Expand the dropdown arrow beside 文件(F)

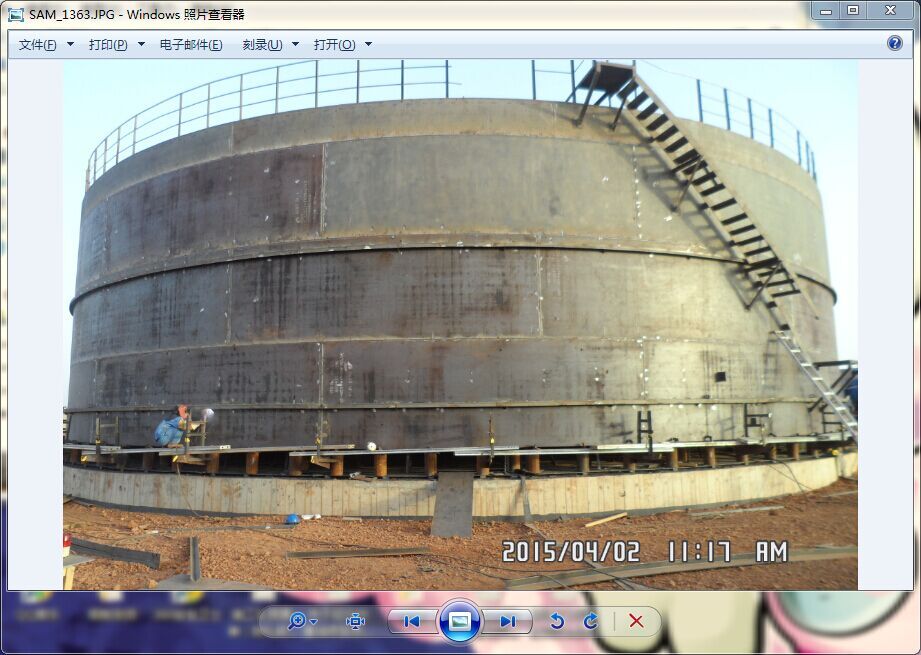click(x=71, y=45)
